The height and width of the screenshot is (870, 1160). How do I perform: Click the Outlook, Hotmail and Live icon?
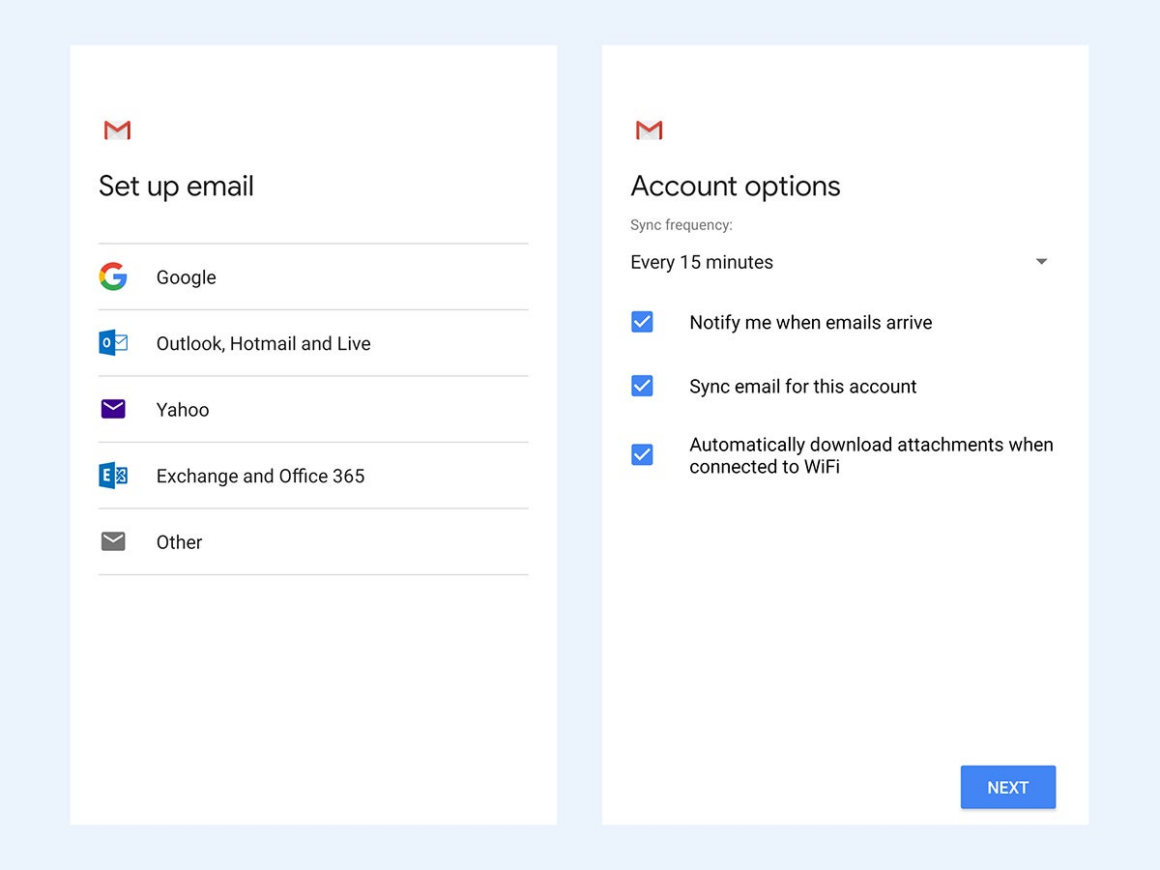pyautogui.click(x=114, y=343)
